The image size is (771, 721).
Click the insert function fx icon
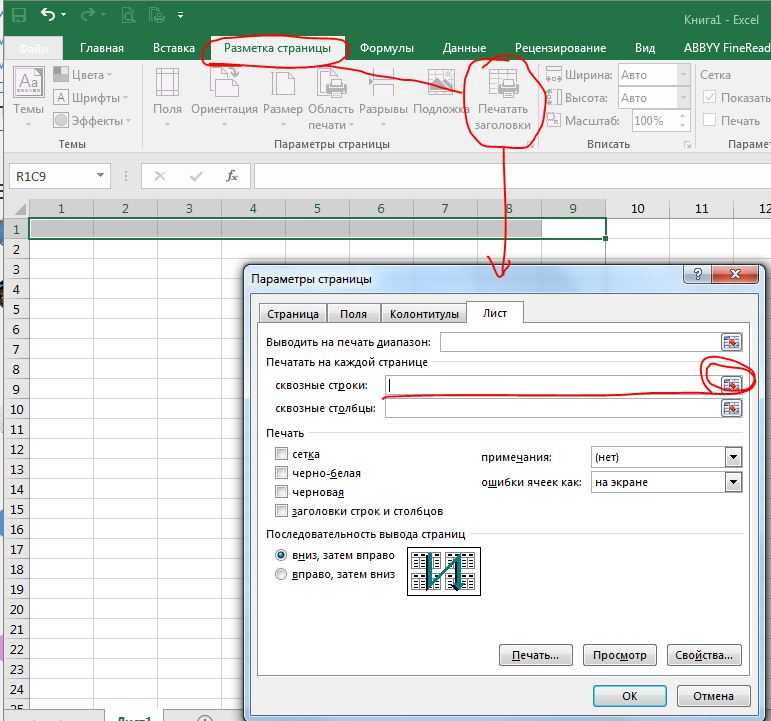pyautogui.click(x=232, y=176)
